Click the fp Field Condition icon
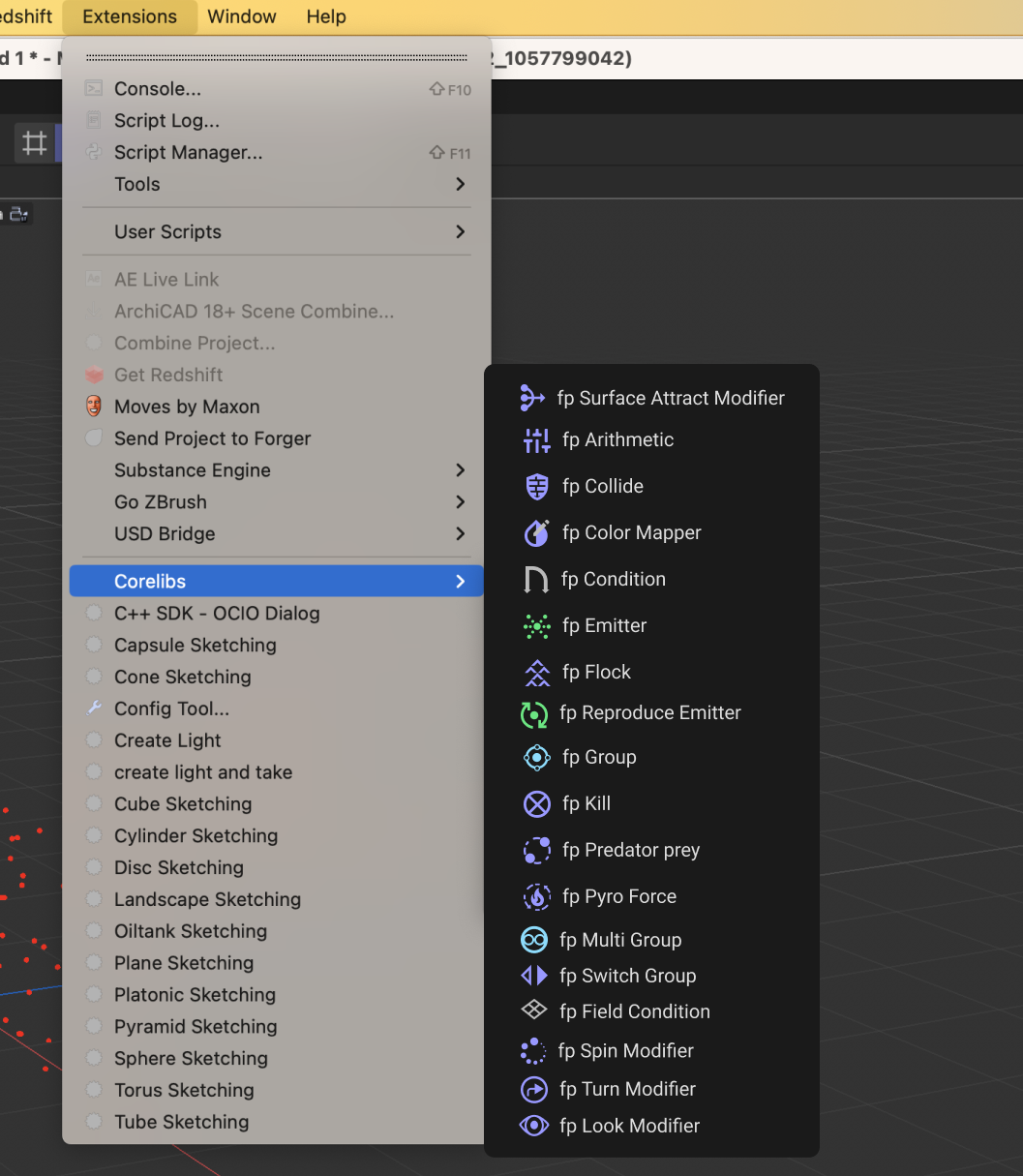This screenshot has width=1023, height=1176. 534,1010
